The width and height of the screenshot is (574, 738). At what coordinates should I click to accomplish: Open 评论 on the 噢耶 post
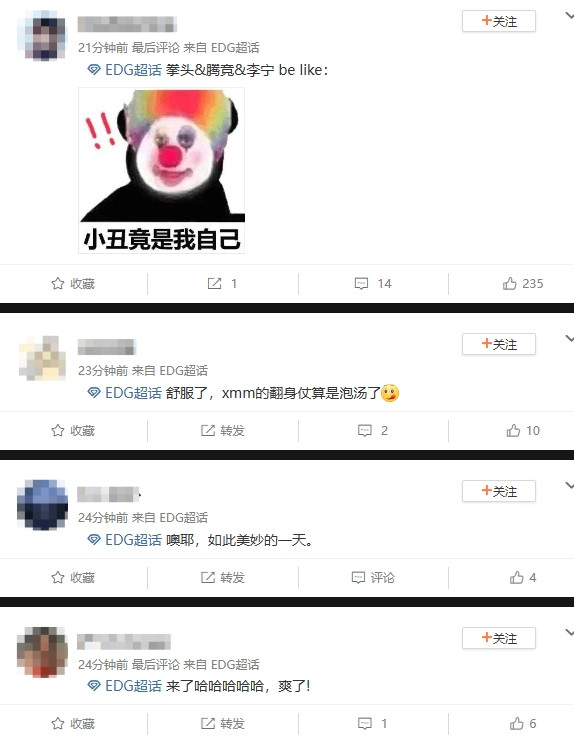373,578
